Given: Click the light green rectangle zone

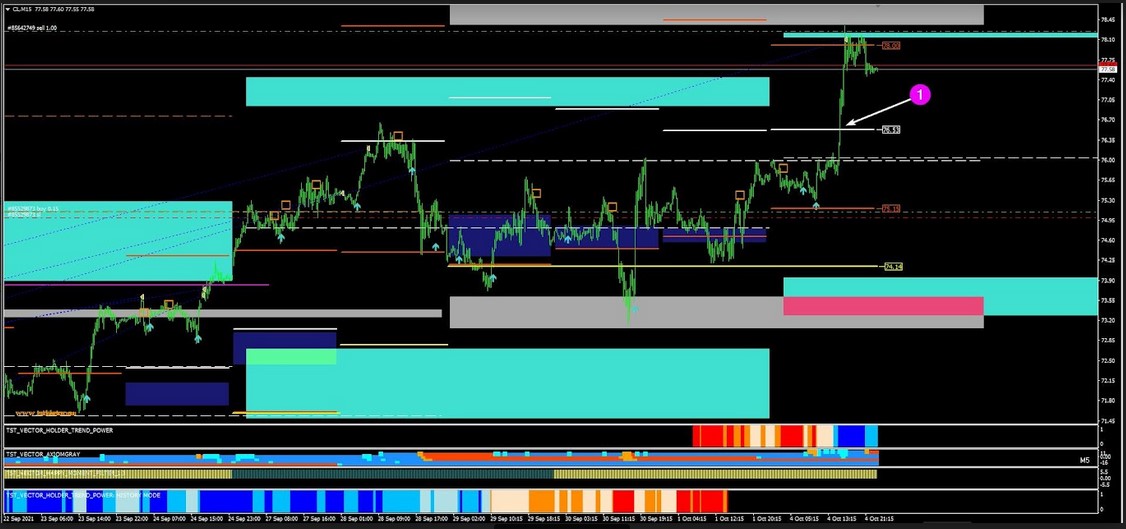Looking at the screenshot, I should coord(291,357).
